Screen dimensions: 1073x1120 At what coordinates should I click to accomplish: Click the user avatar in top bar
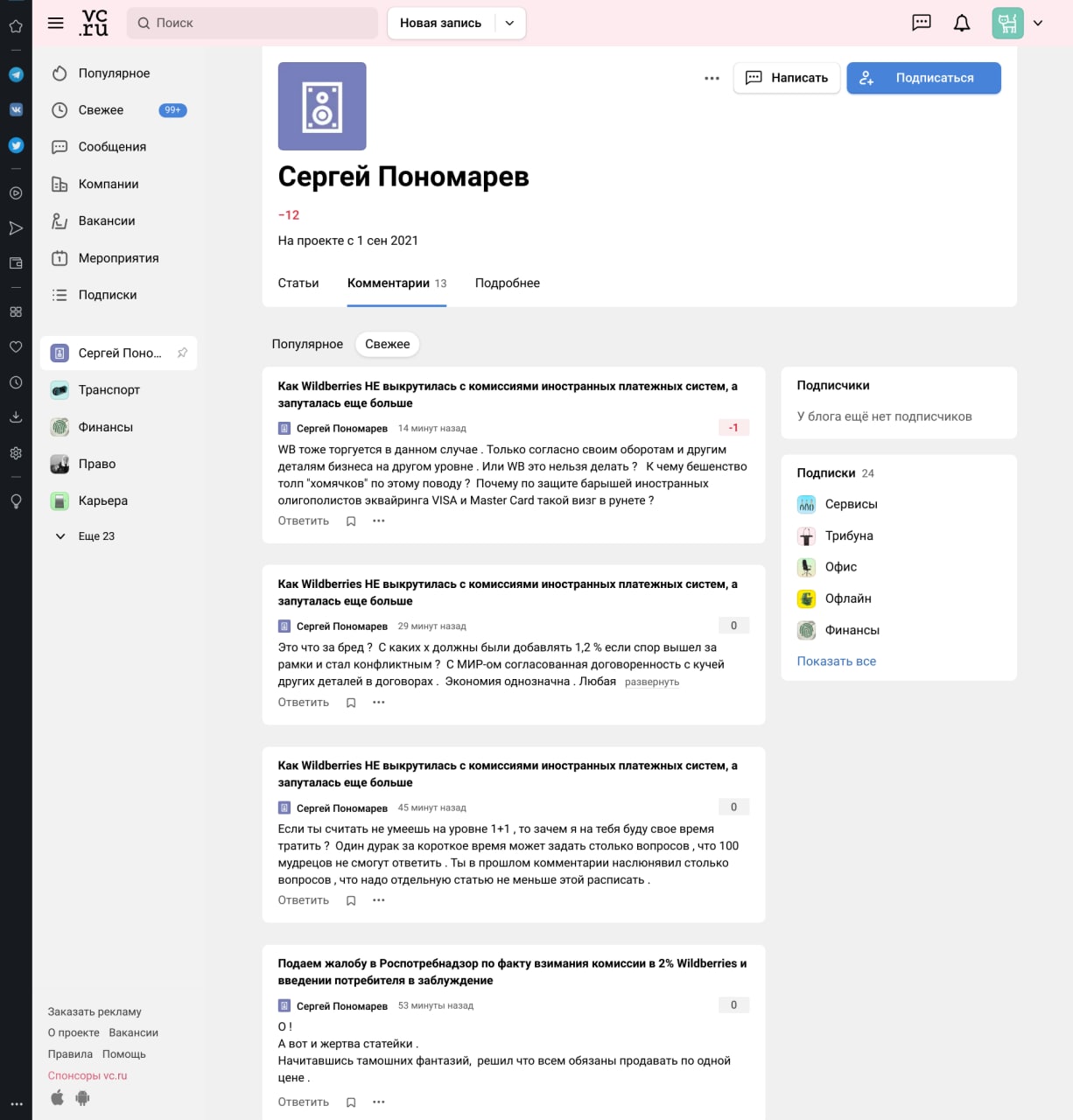pos(1007,23)
